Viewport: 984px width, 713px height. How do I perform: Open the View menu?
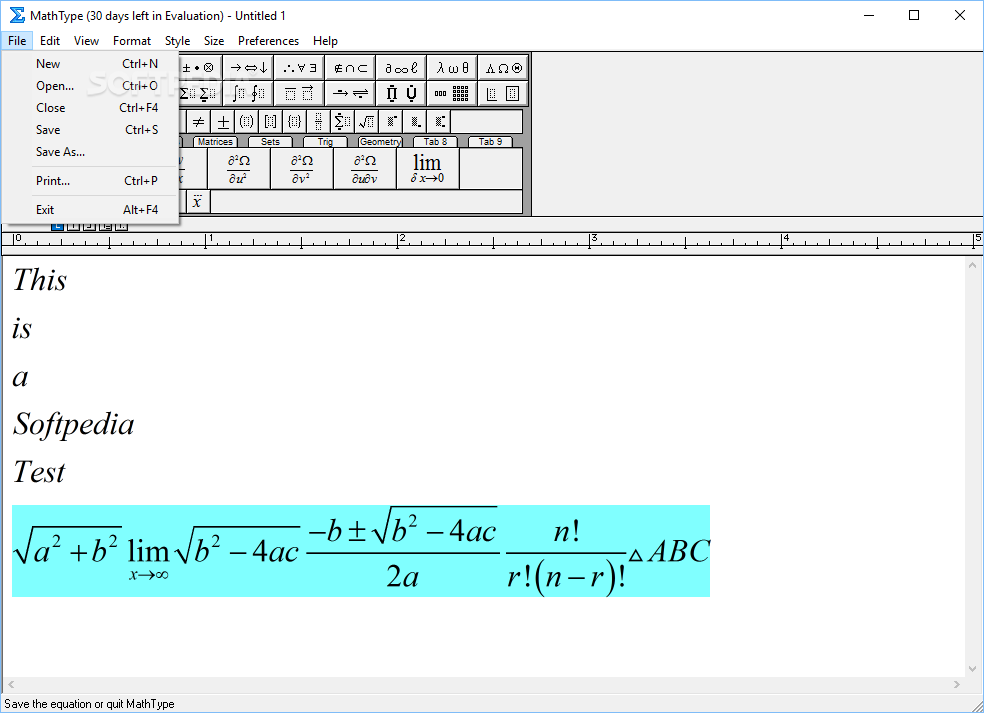point(86,41)
